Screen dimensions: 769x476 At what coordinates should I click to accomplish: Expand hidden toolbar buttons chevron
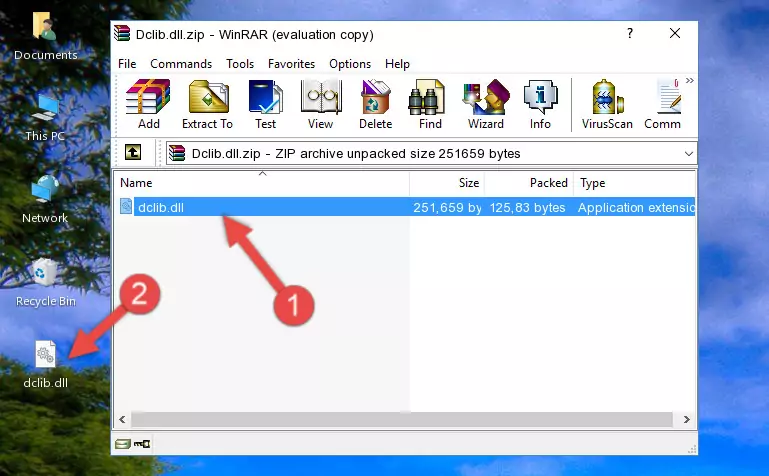tap(690, 81)
